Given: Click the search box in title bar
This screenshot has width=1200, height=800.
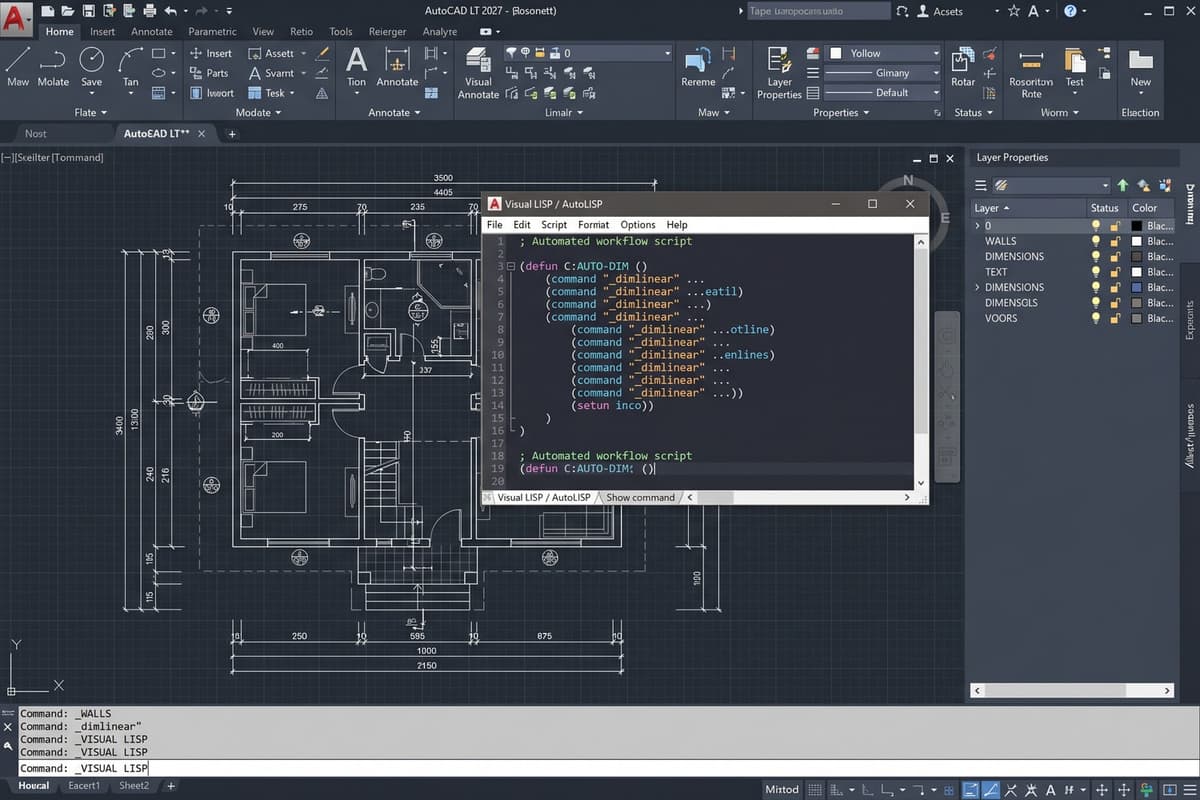Looking at the screenshot, I should point(818,11).
